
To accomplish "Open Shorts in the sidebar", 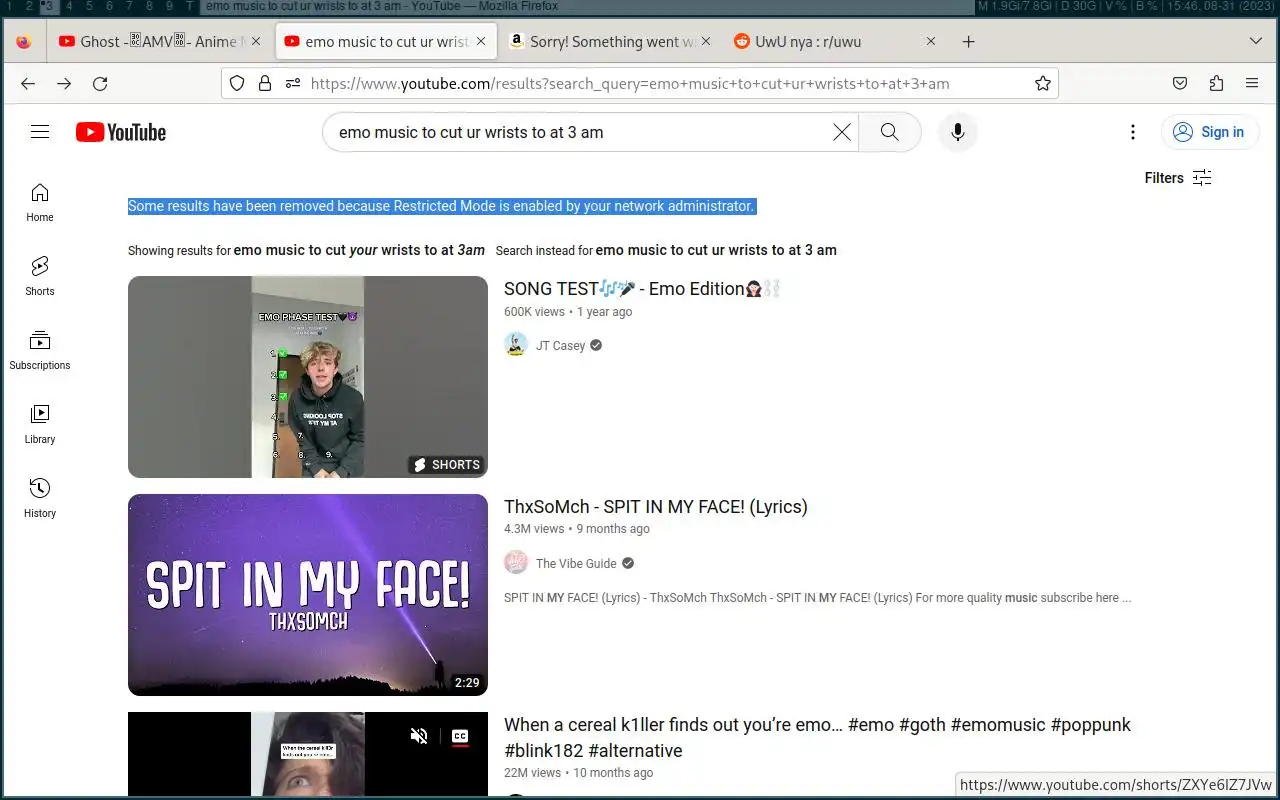I will point(40,276).
